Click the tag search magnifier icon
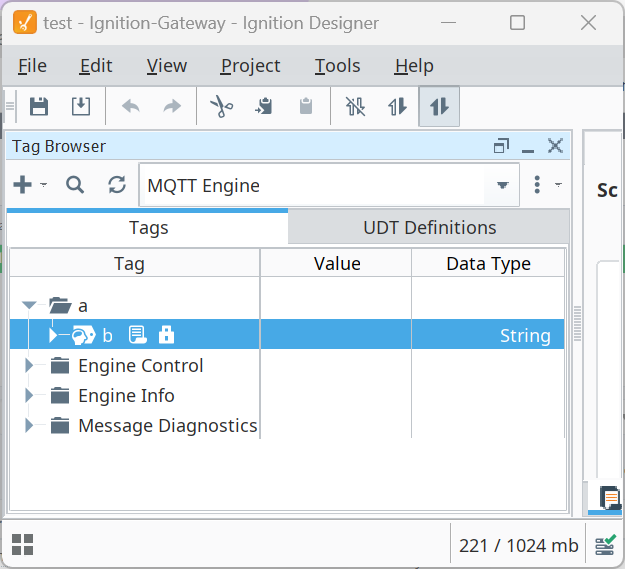The height and width of the screenshot is (569, 625). pos(75,185)
